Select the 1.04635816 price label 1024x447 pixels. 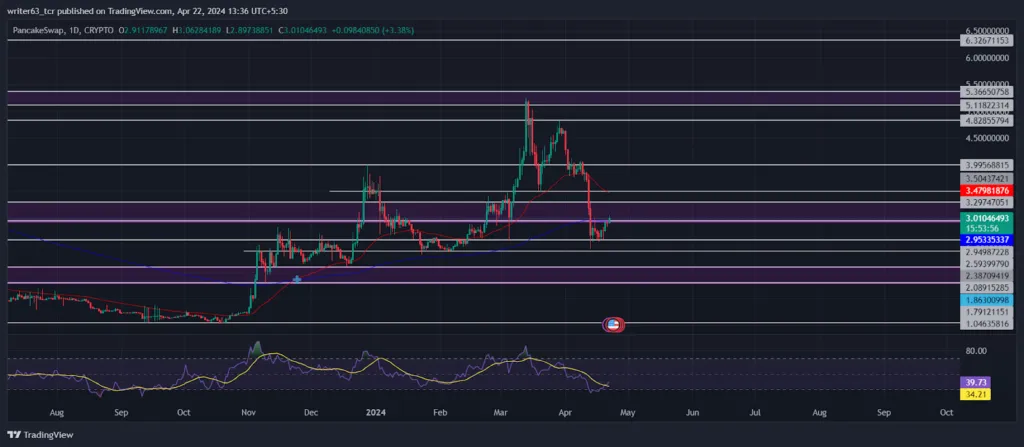[985, 323]
